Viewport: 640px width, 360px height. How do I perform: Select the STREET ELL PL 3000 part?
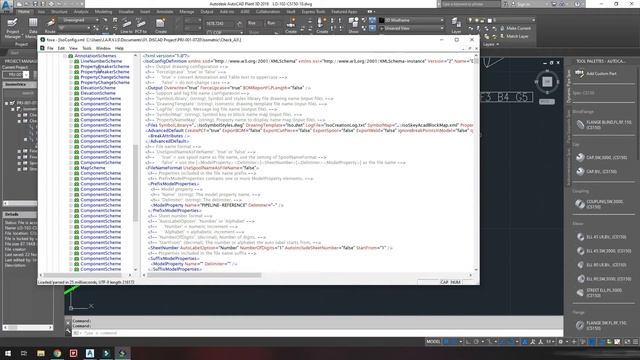point(599,293)
